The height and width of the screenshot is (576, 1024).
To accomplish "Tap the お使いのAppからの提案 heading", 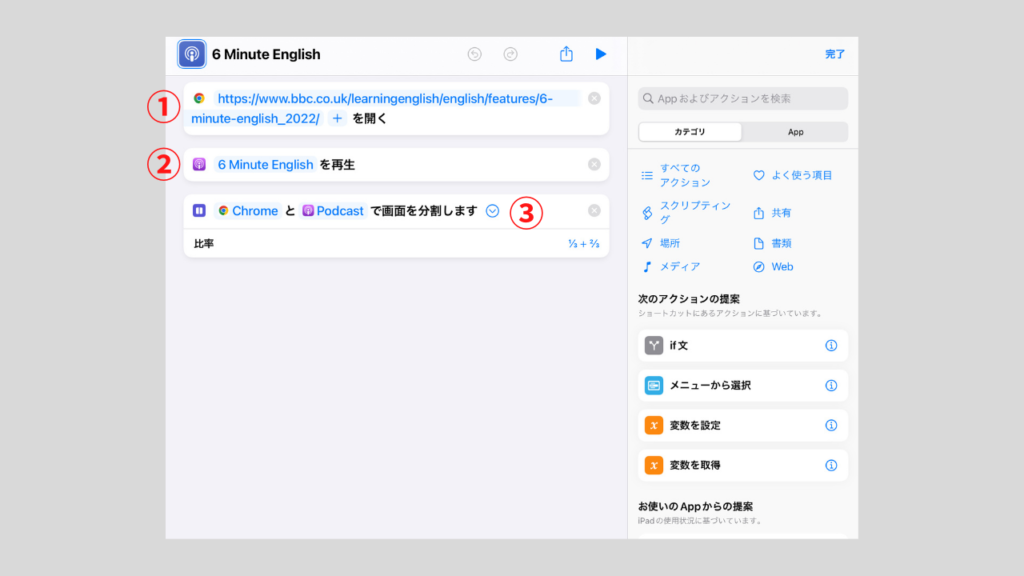I will 696,506.
